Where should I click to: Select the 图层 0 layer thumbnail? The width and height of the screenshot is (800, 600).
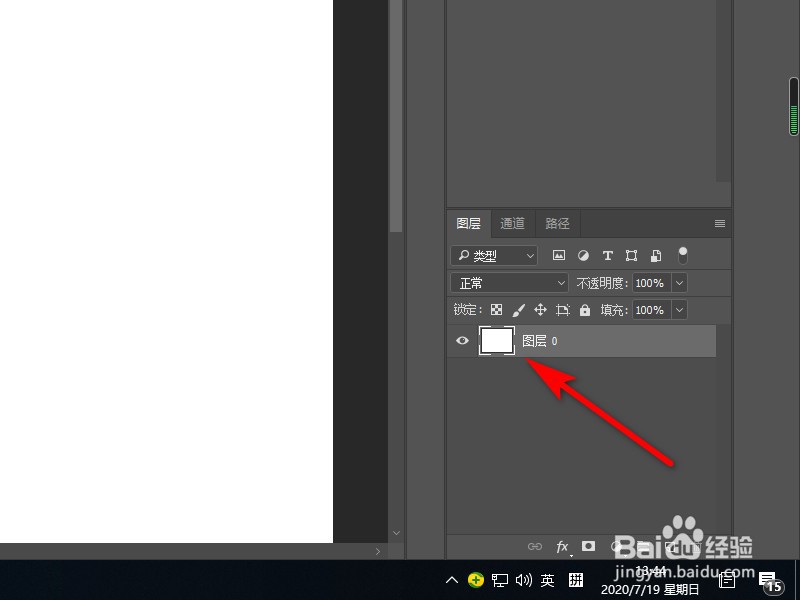[496, 340]
